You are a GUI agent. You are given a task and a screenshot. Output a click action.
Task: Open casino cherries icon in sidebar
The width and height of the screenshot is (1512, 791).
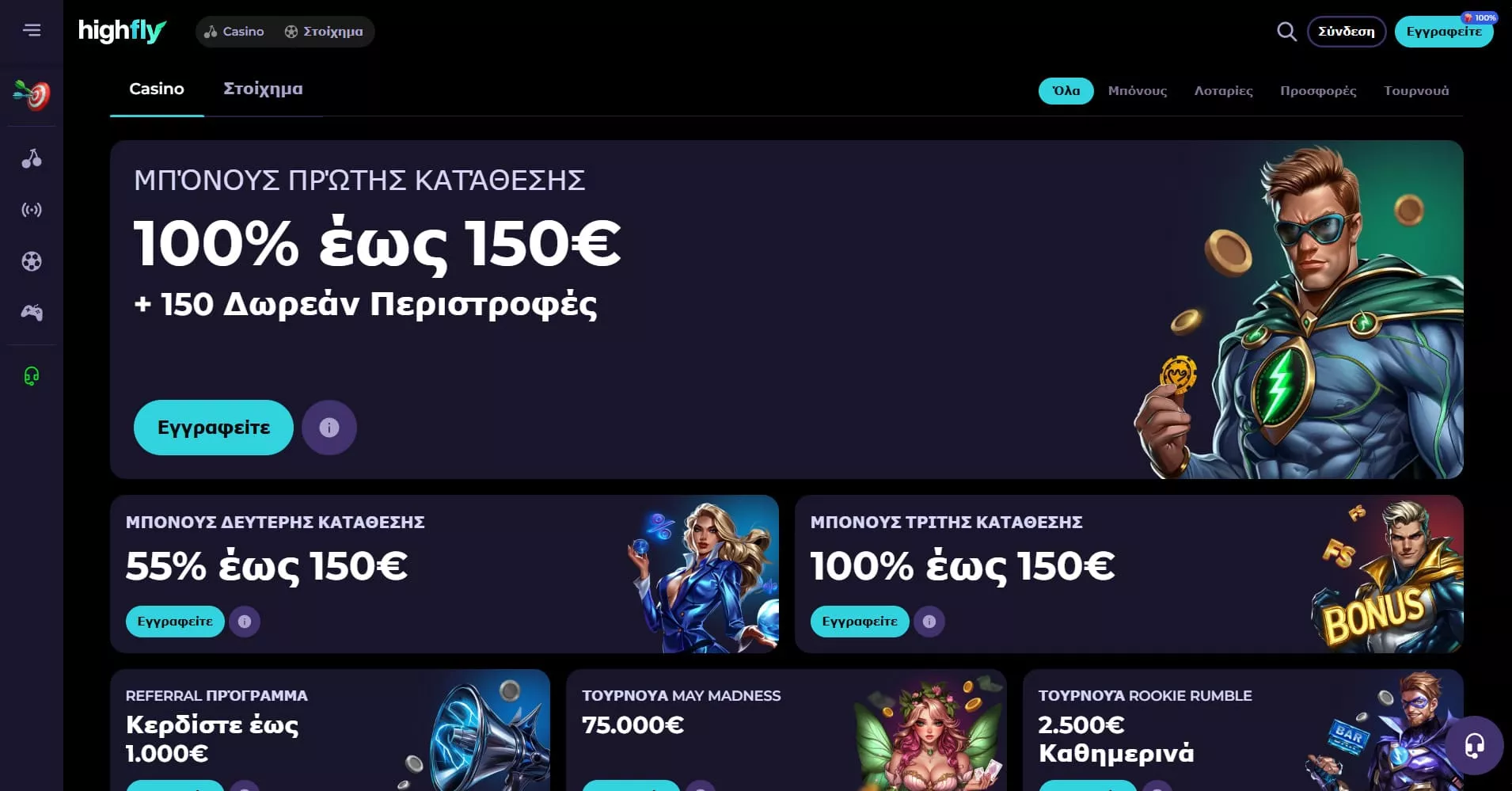point(32,158)
